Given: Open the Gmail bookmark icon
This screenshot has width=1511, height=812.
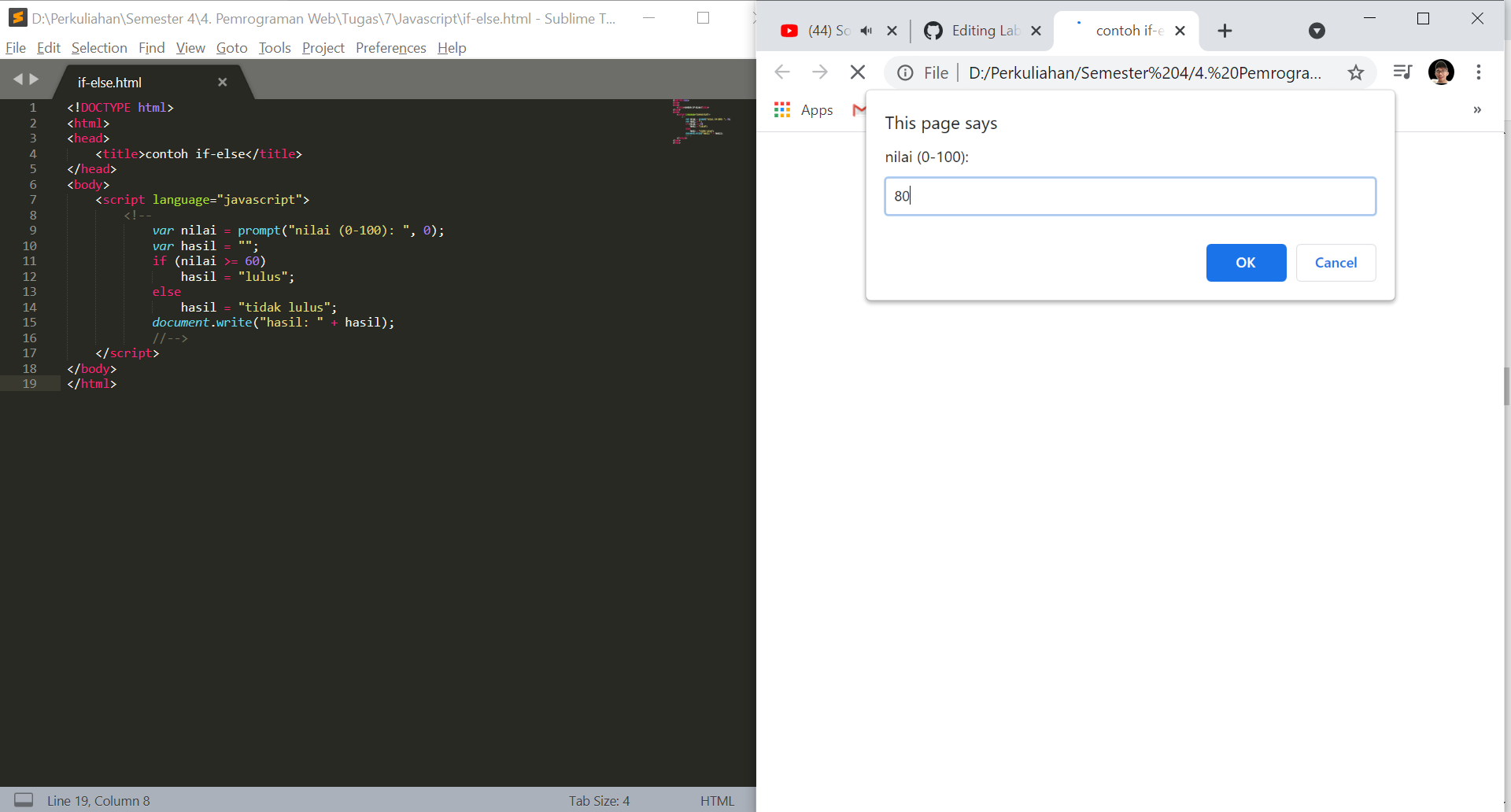Looking at the screenshot, I should pos(859,110).
